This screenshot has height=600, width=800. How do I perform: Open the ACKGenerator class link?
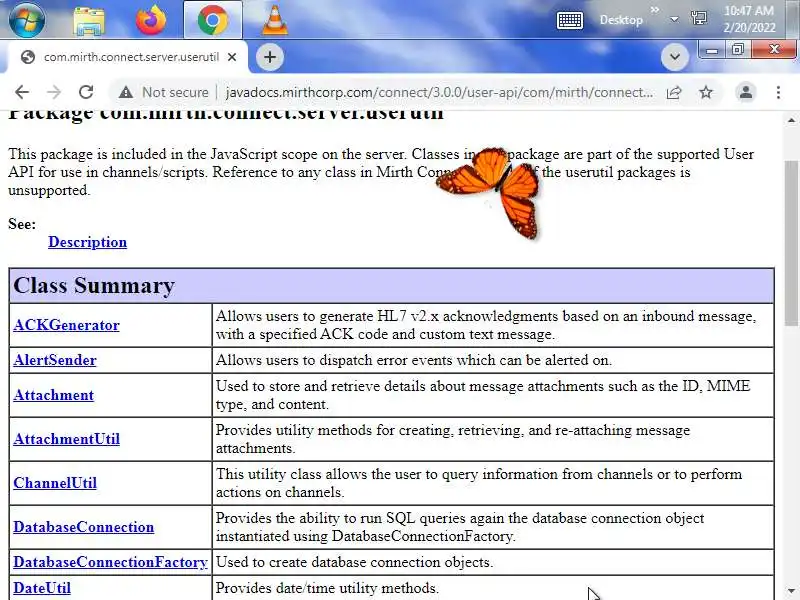coord(66,325)
